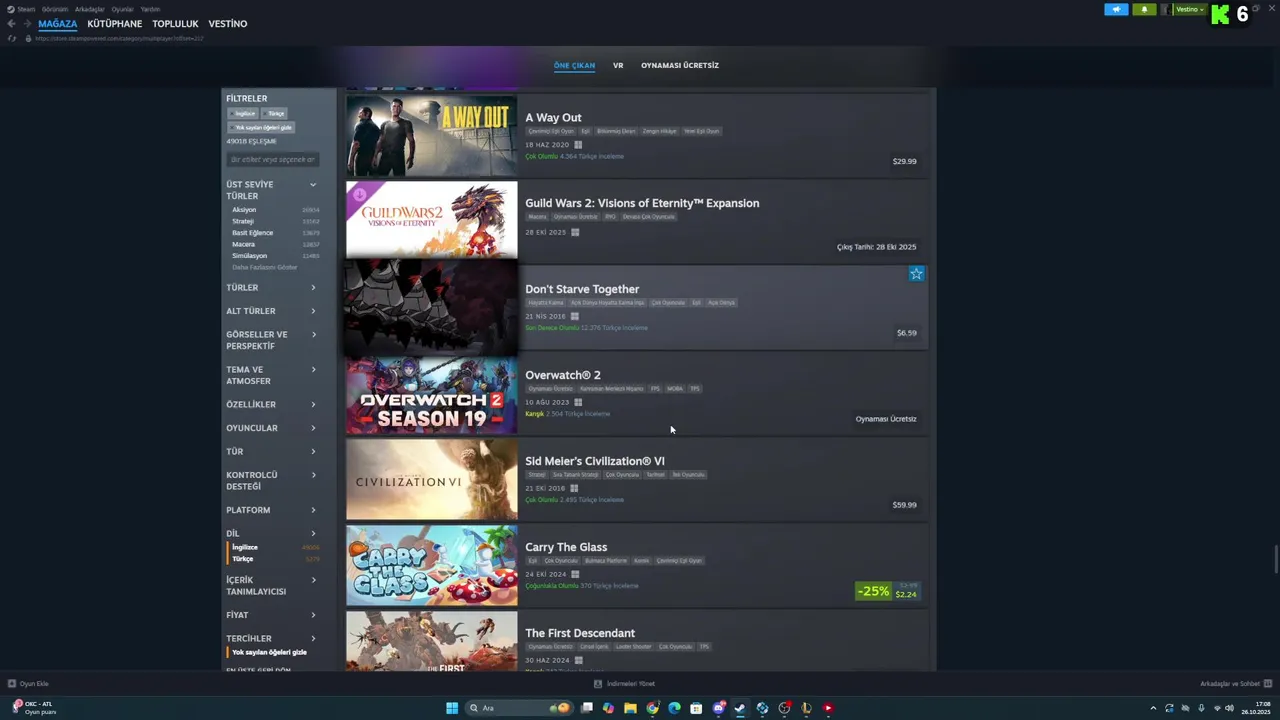This screenshot has width=1280, height=720.
Task: Open Arkadaşlar ve Sohbet panel
Action: tap(1235, 684)
